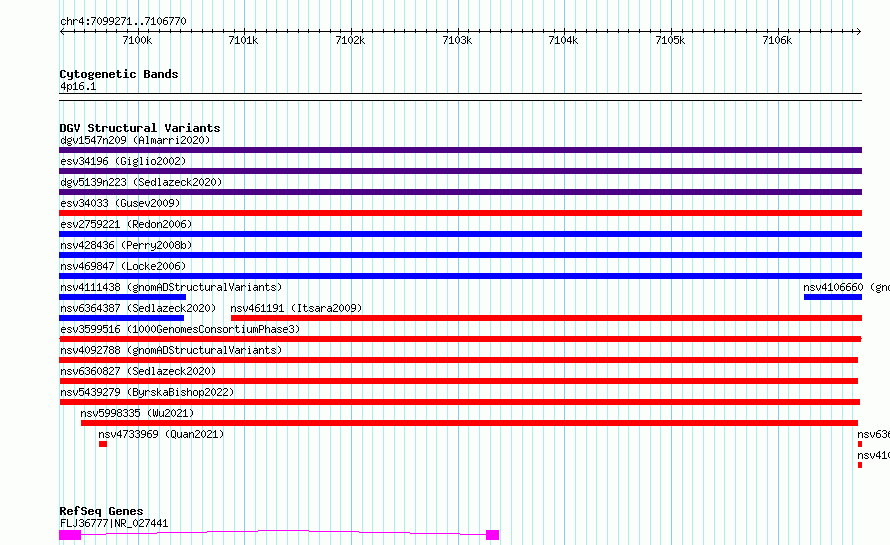This screenshot has width=890, height=545.
Task: Select the purple bar under dgv5139n223
Action: tap(460, 192)
